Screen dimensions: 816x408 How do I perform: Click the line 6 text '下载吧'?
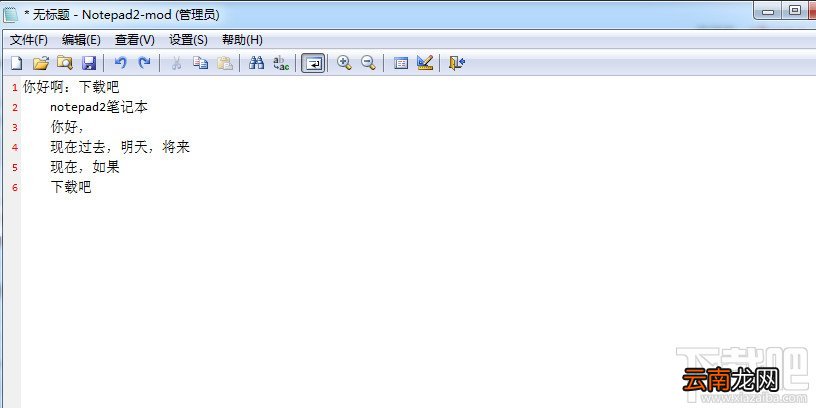[x=71, y=187]
